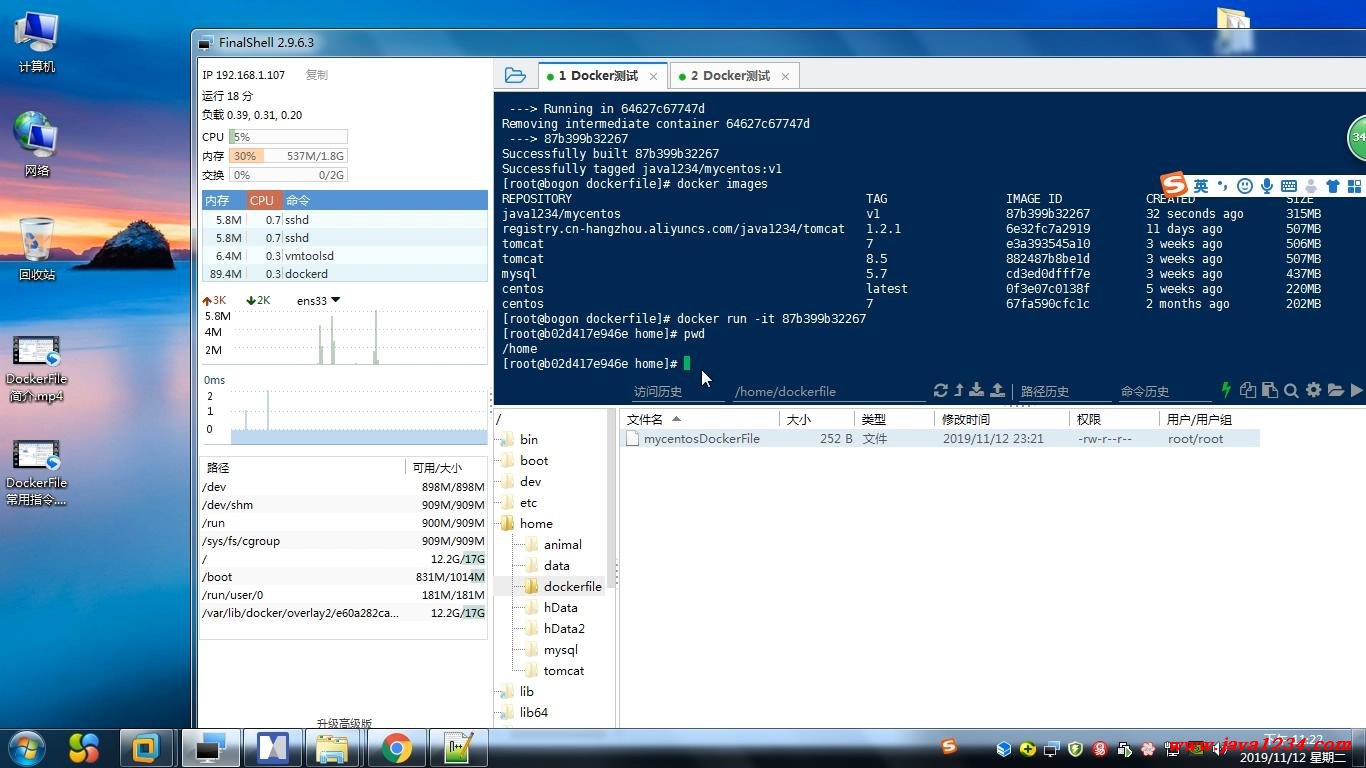Image resolution: width=1366 pixels, height=768 pixels.
Task: Click the Sogou voice input microphone
Action: [1267, 186]
